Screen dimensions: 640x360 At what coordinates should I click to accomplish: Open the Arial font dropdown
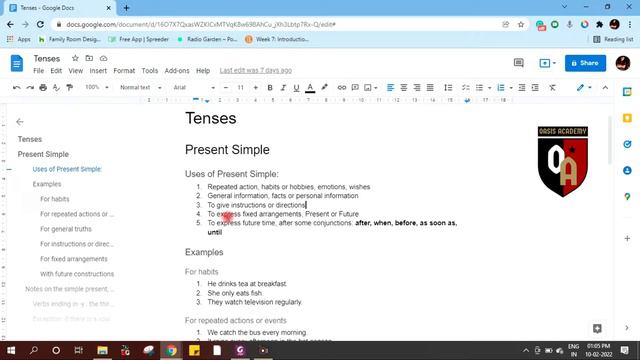194,87
